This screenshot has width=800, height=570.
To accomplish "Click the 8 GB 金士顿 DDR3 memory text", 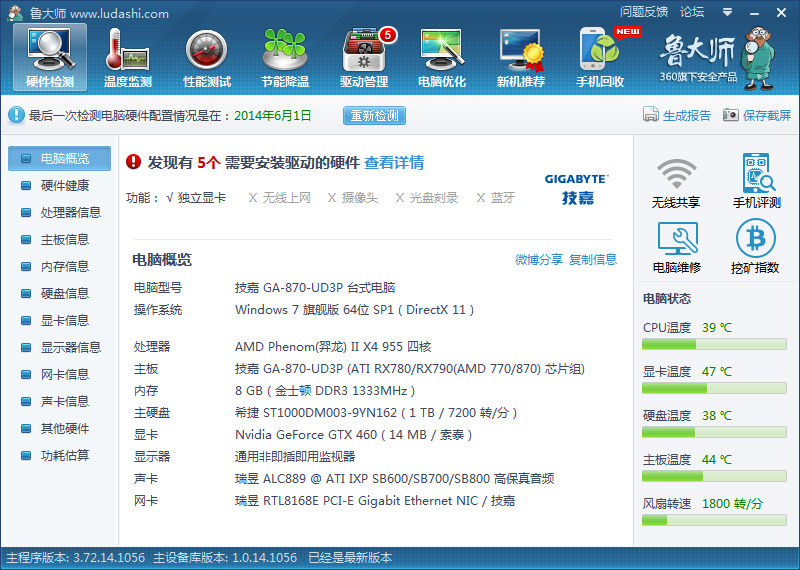I will [x=325, y=391].
